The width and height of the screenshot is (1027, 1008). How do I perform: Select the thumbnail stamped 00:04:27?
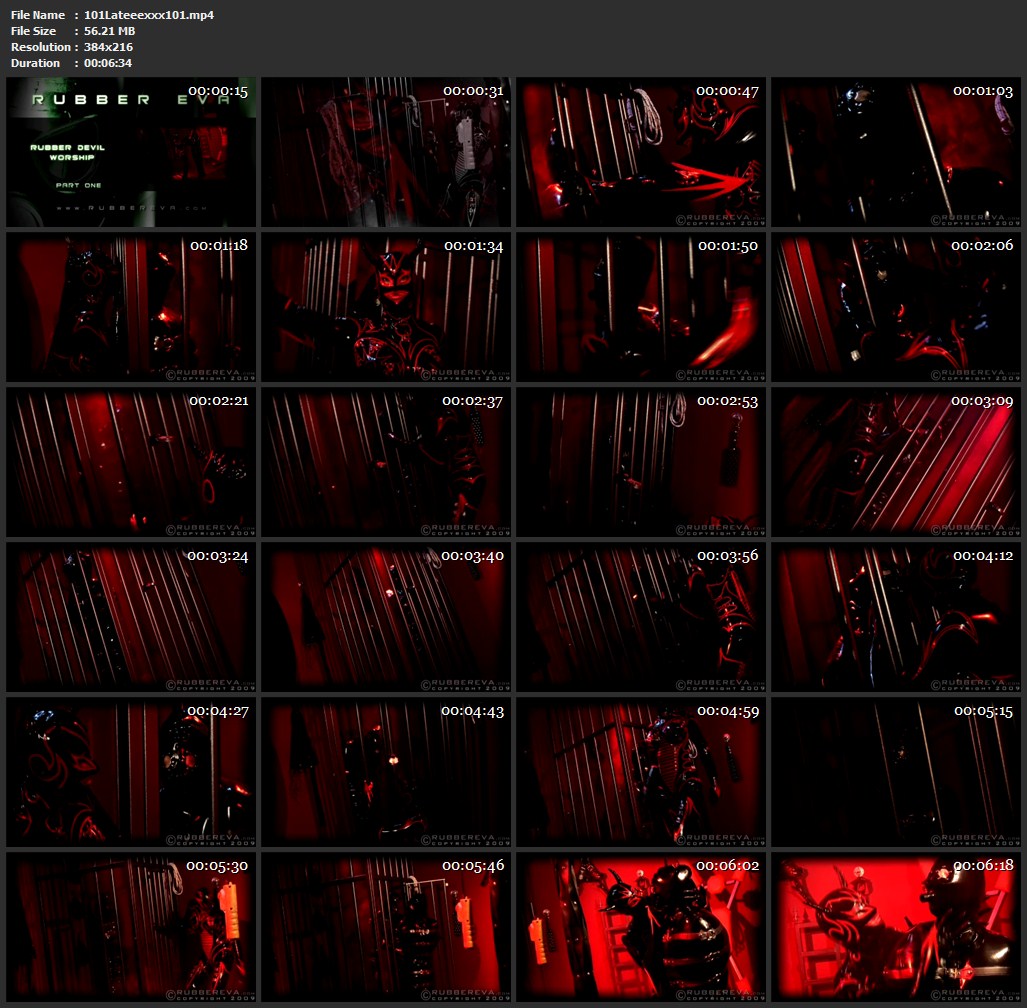[x=131, y=772]
